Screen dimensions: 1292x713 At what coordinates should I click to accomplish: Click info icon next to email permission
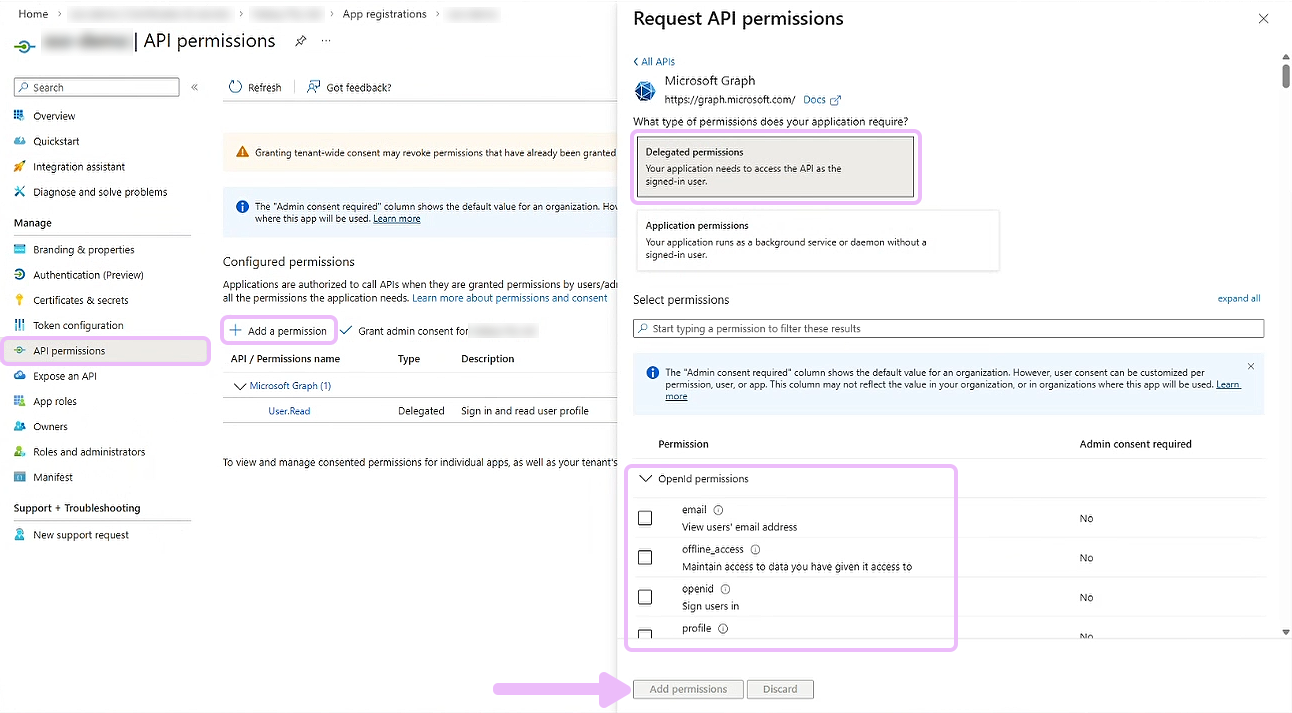718,510
